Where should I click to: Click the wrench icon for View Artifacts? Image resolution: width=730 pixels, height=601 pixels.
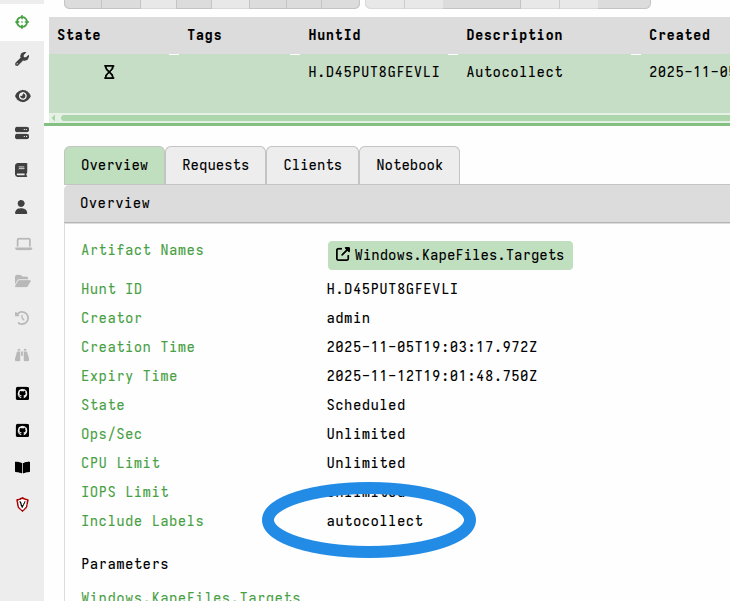22,59
